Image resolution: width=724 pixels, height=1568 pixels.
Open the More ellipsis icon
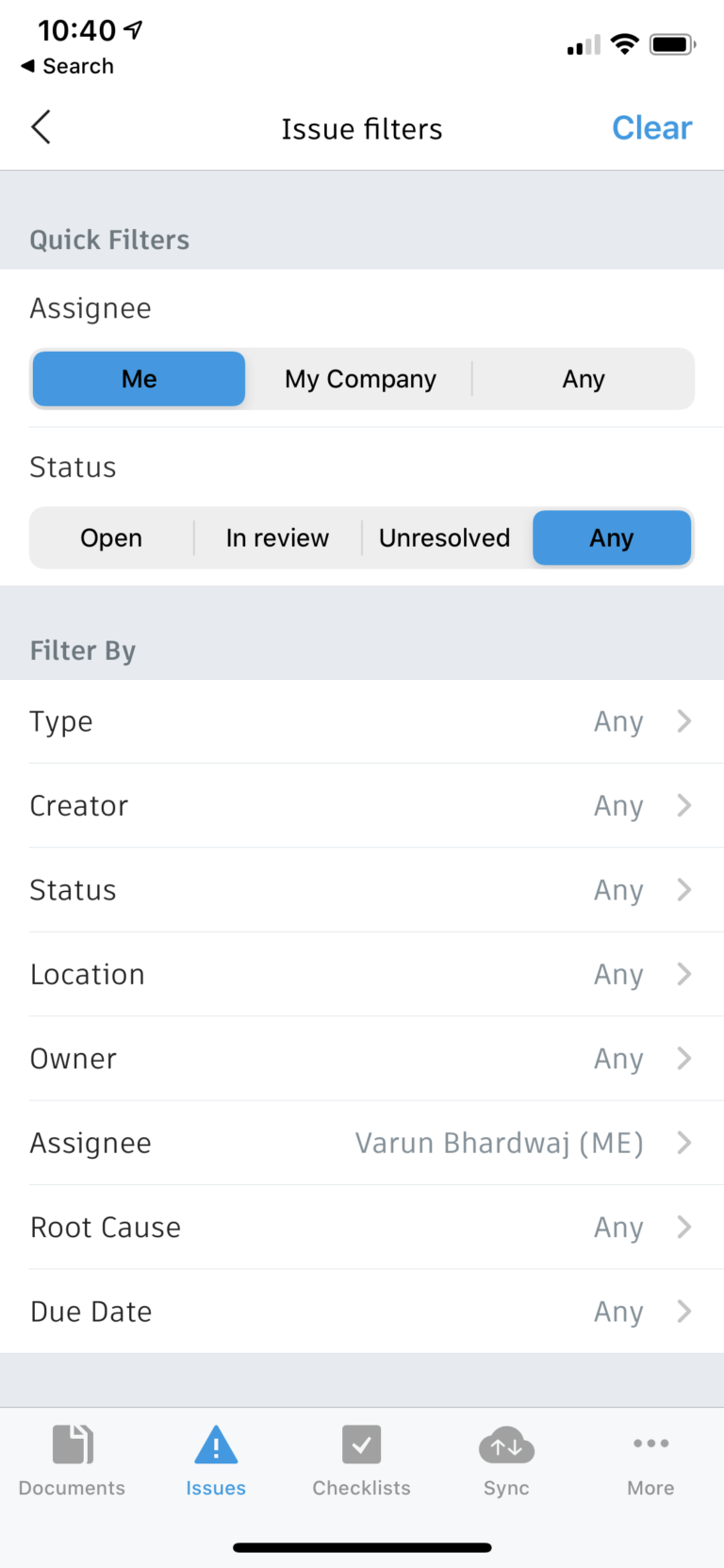(x=650, y=1444)
